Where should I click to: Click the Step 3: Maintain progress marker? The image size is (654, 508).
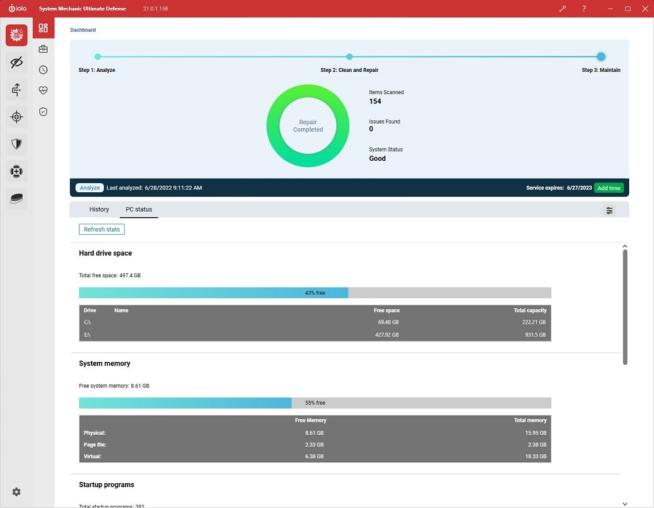tap(601, 56)
